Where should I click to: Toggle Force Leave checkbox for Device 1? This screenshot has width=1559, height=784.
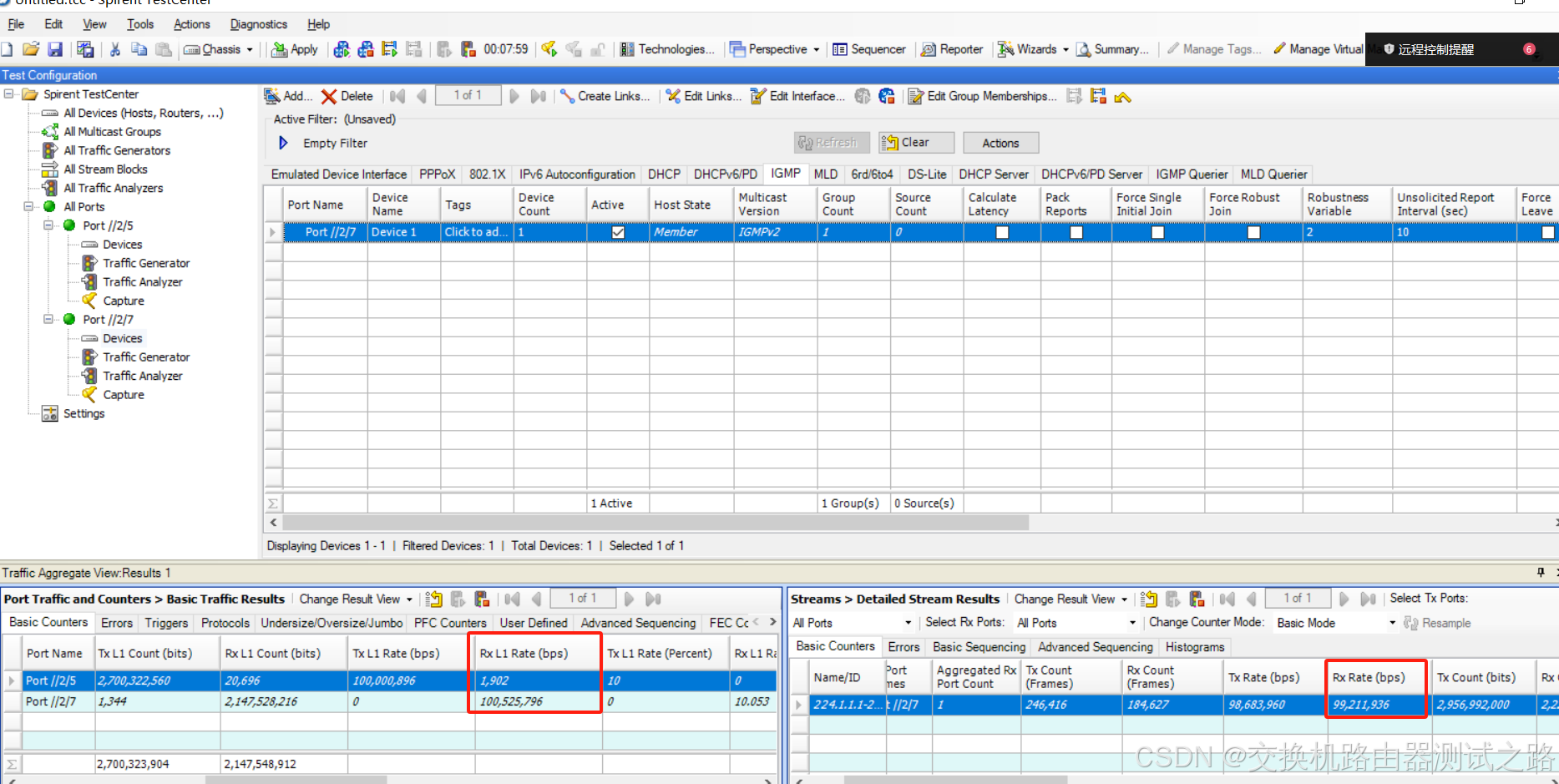tap(1547, 232)
